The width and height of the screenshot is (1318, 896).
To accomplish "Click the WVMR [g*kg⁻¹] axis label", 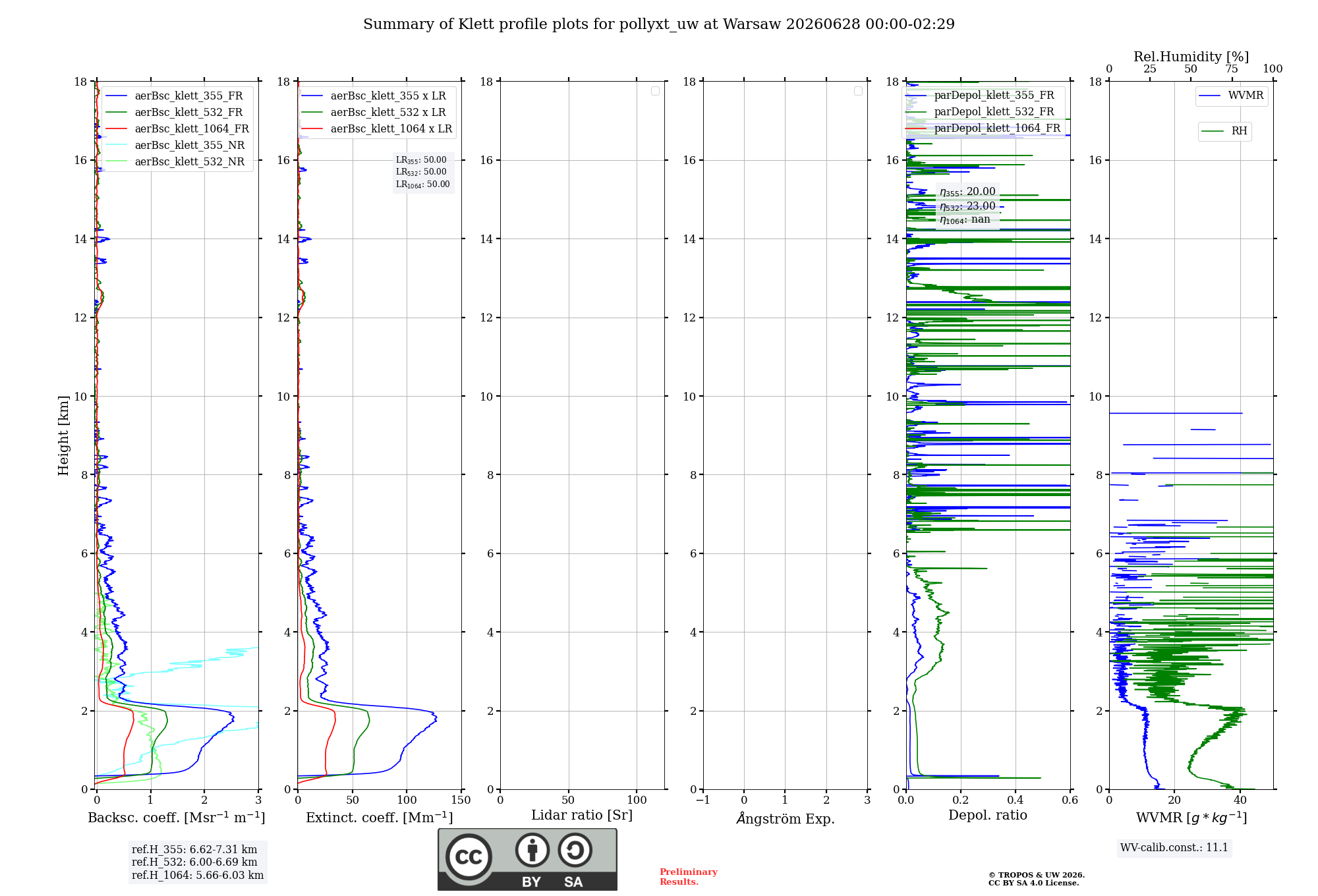I will 1191,818.
